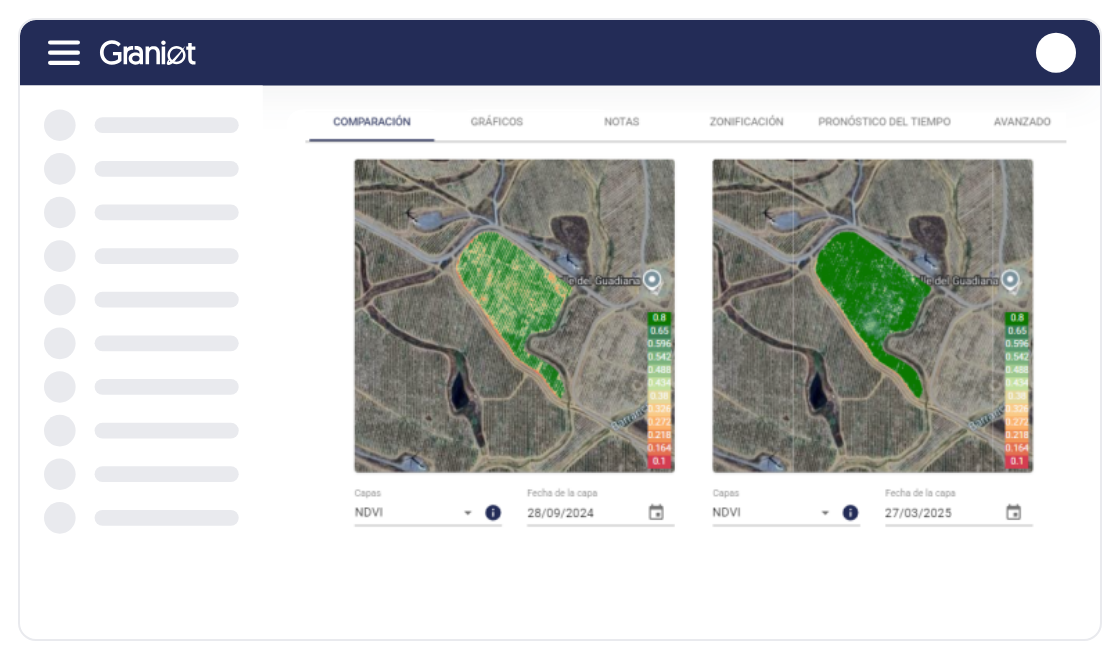The width and height of the screenshot is (1120, 659).
Task: Open the Notas tab
Action: pyautogui.click(x=621, y=122)
